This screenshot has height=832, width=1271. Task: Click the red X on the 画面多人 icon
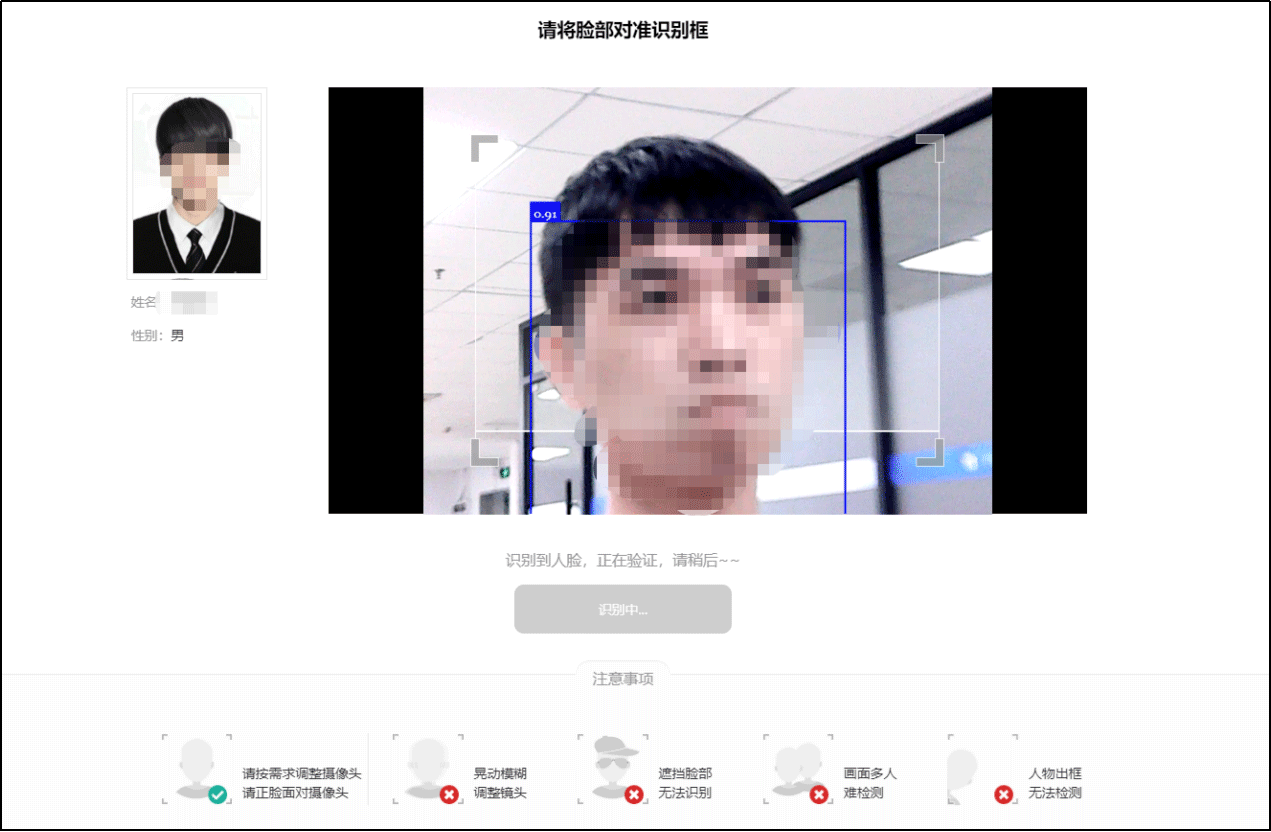819,795
